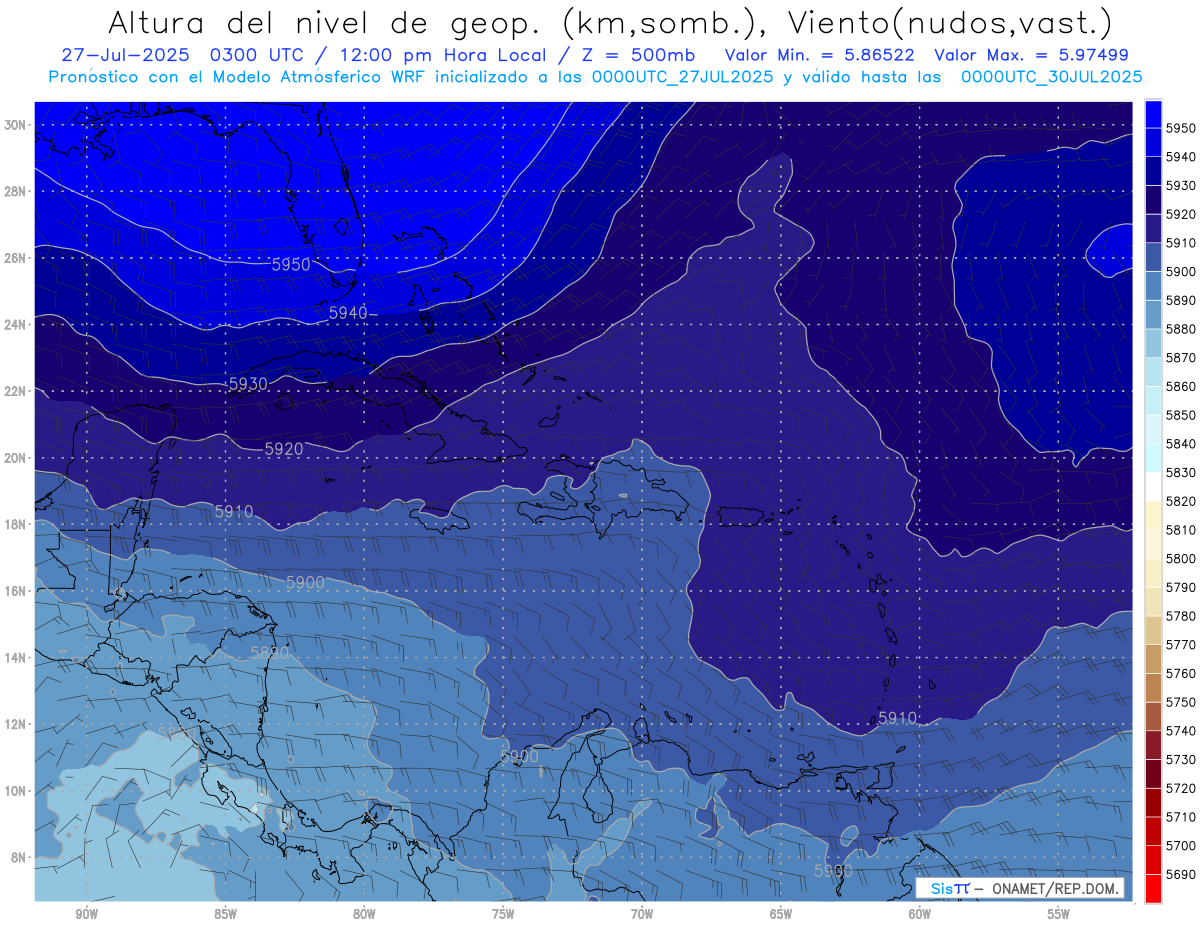Click the 'Valor Max. = 5.97499' text
Image resolution: width=1200 pixels, height=927 pixels.
click(1031, 55)
